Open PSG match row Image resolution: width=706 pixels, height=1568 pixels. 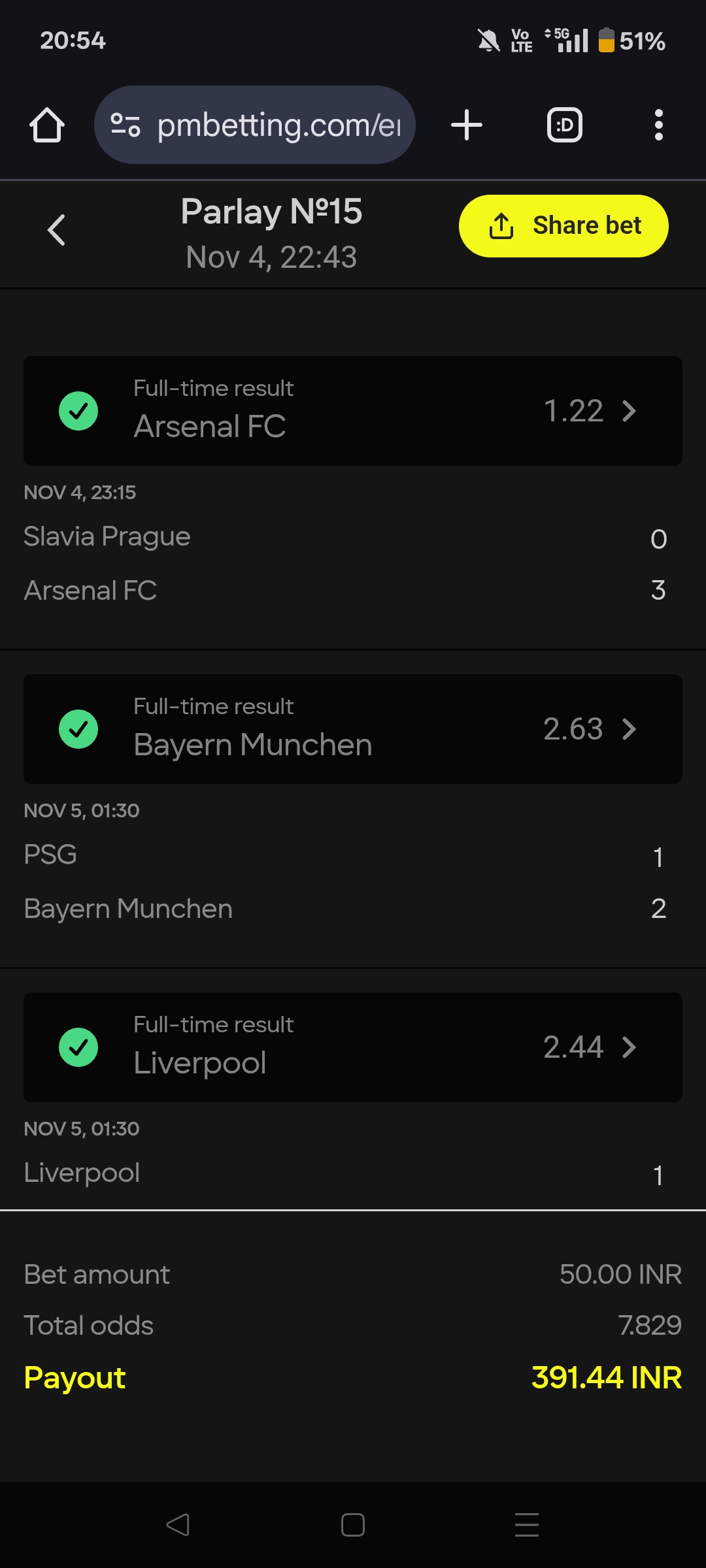[50, 855]
